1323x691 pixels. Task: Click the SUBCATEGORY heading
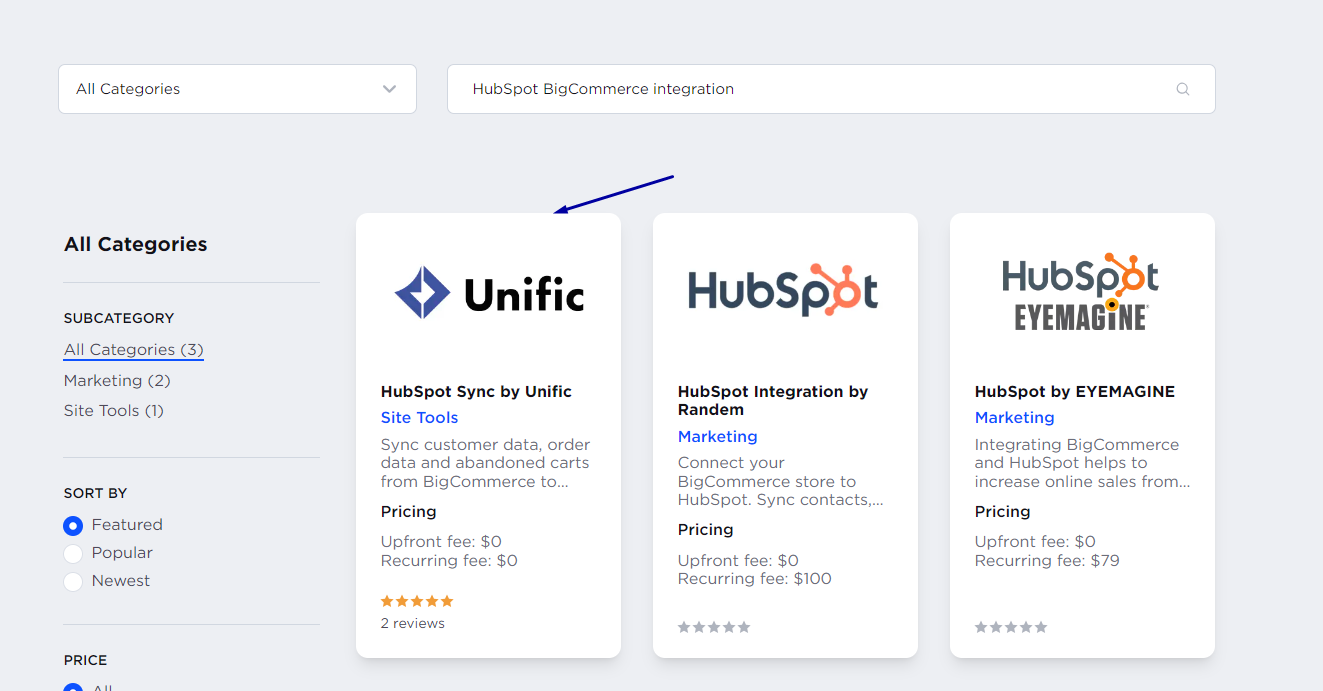click(119, 319)
